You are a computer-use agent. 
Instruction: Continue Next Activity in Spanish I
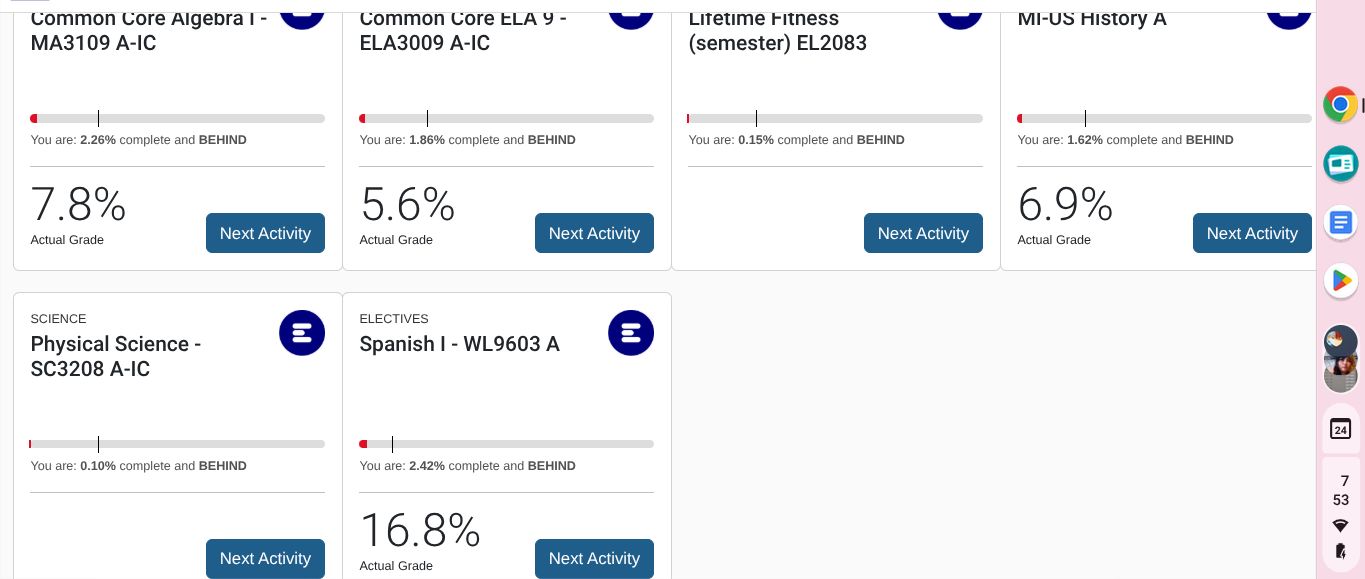coord(594,558)
